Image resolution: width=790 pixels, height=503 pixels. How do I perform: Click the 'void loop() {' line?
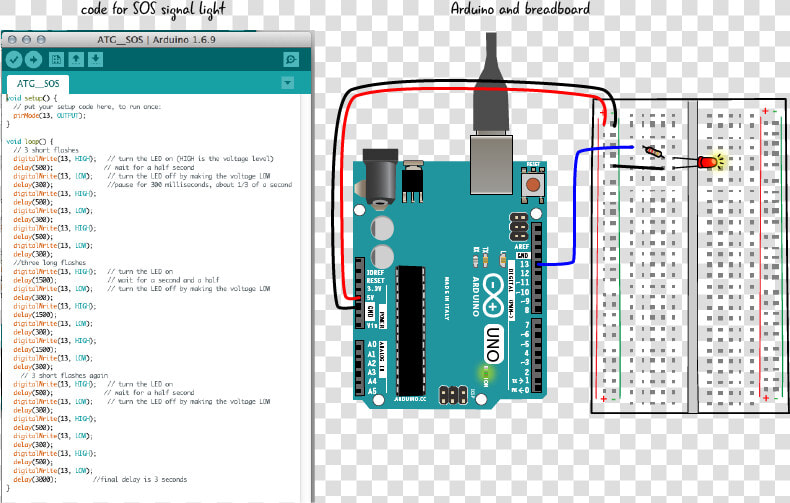[30, 142]
